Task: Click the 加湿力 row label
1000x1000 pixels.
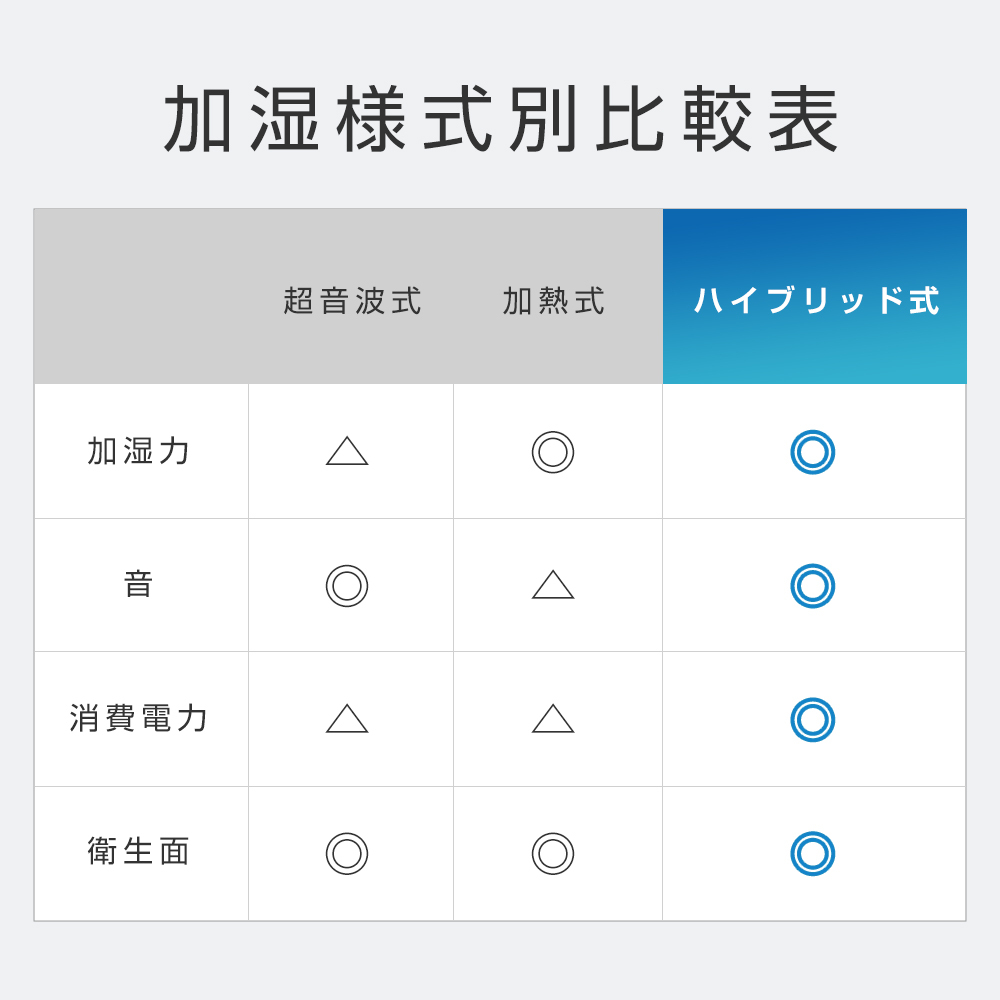Action: (140, 451)
